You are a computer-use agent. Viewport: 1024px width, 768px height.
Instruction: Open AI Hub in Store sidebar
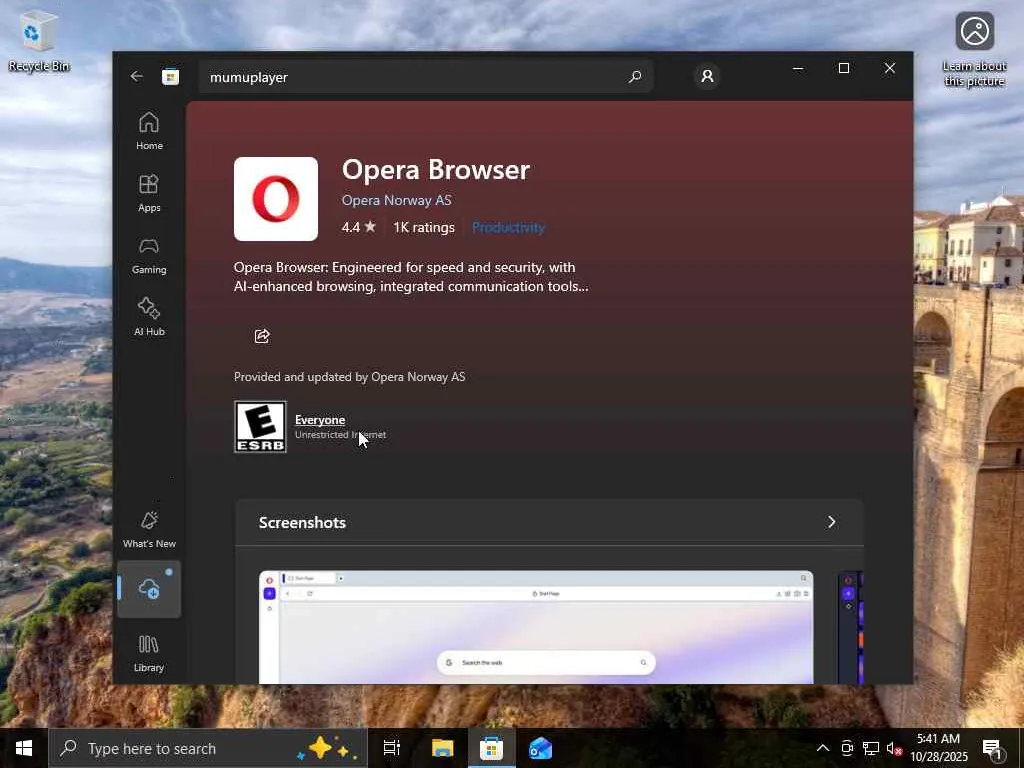coord(149,317)
